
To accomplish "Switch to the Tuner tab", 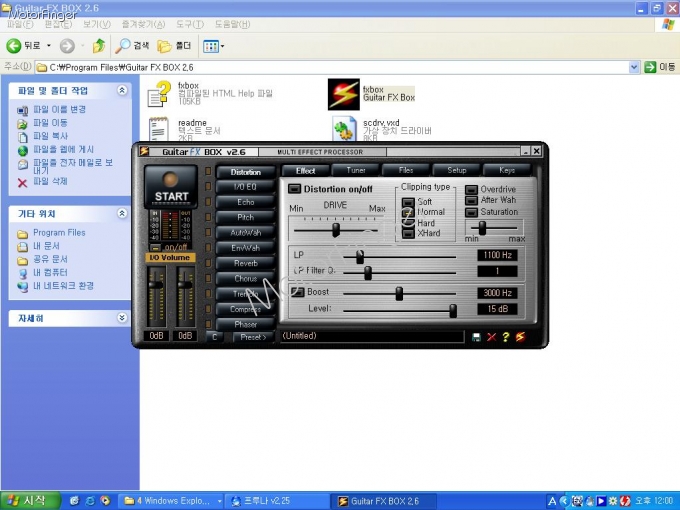I will [356, 171].
